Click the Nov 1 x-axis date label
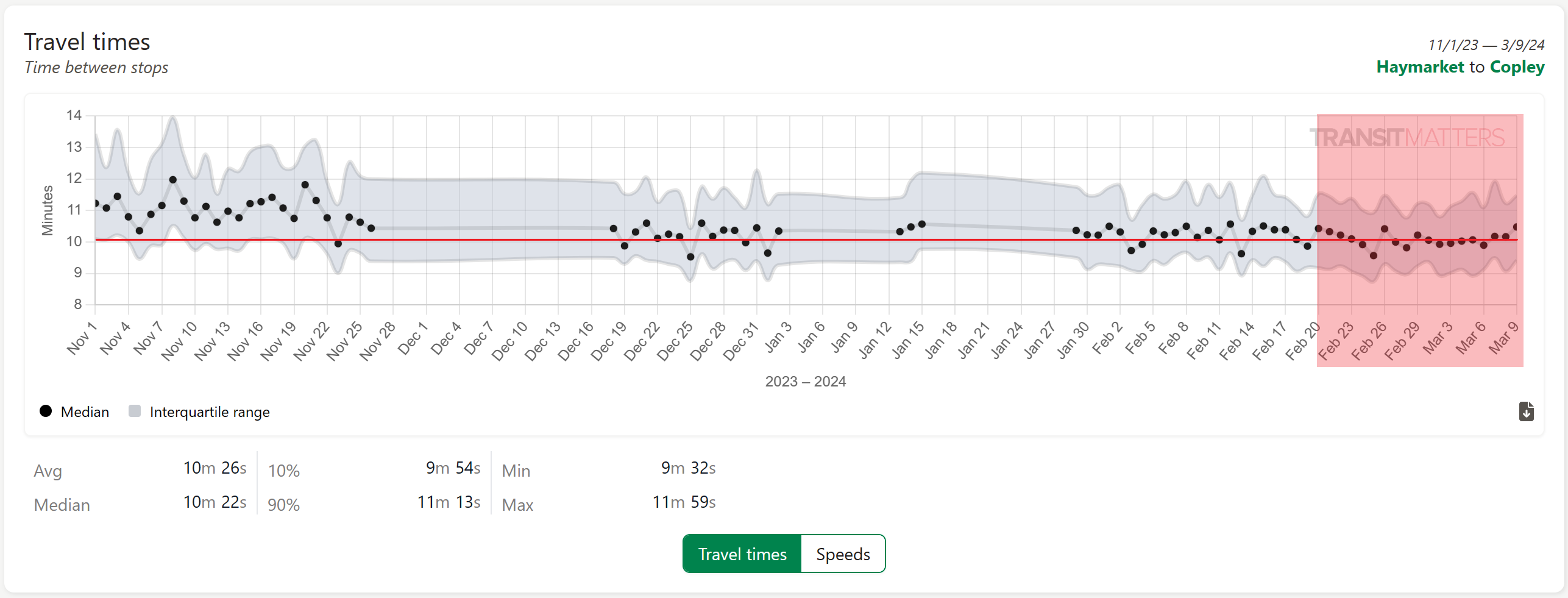 [82, 338]
